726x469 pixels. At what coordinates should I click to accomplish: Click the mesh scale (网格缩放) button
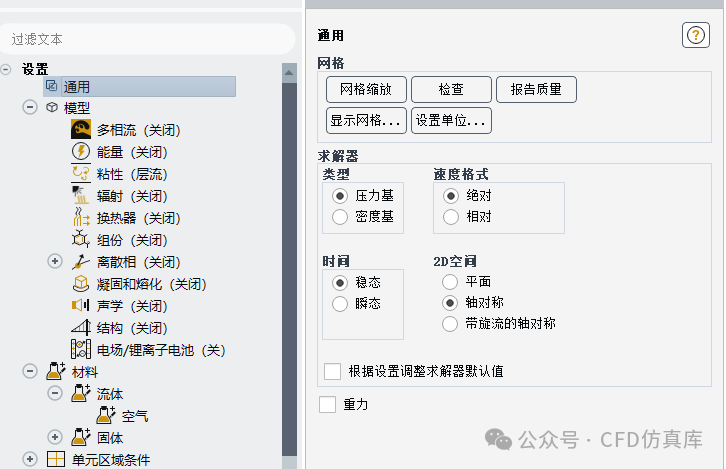366,89
